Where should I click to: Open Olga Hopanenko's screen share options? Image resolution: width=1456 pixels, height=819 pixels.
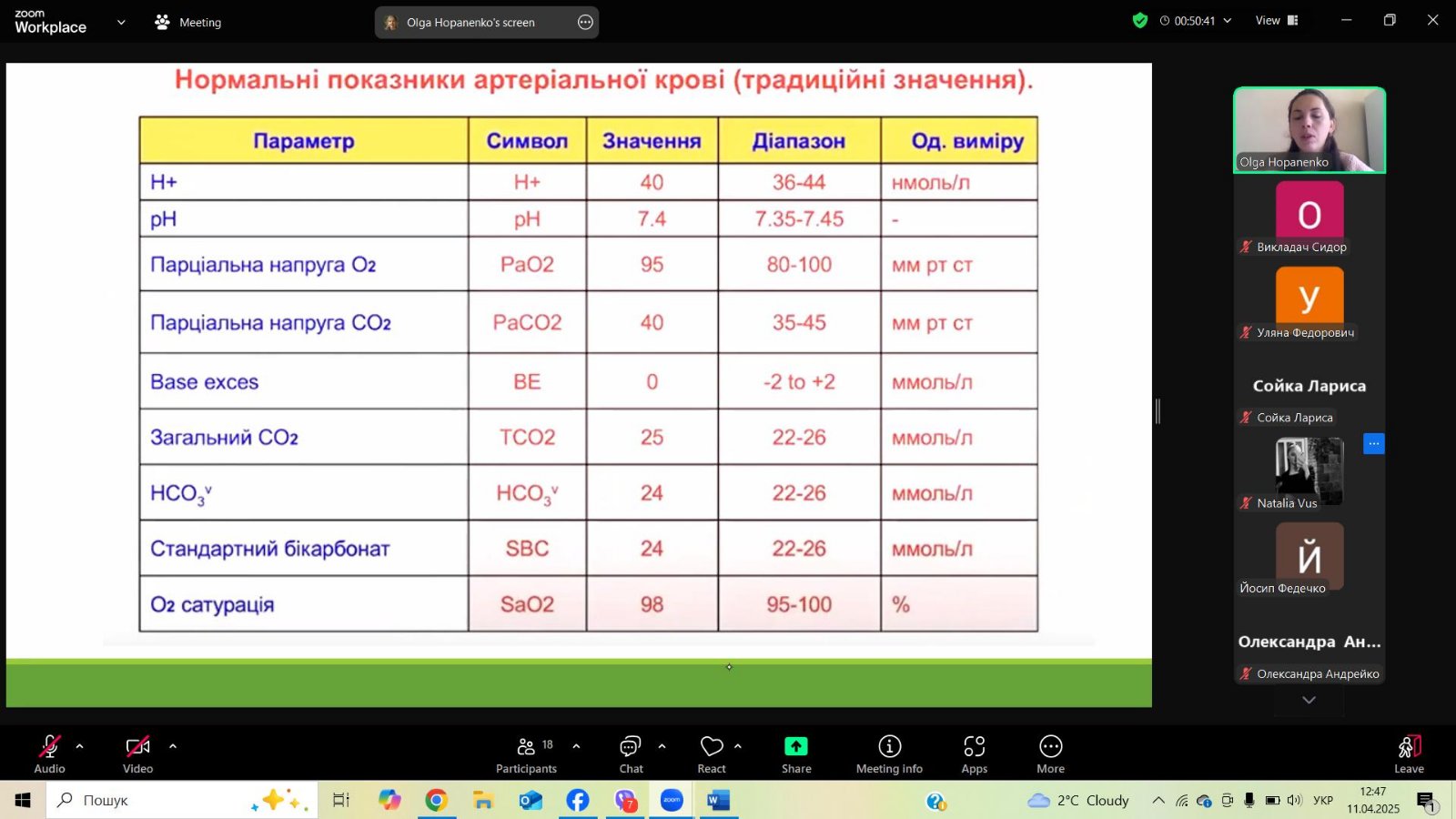pyautogui.click(x=585, y=23)
